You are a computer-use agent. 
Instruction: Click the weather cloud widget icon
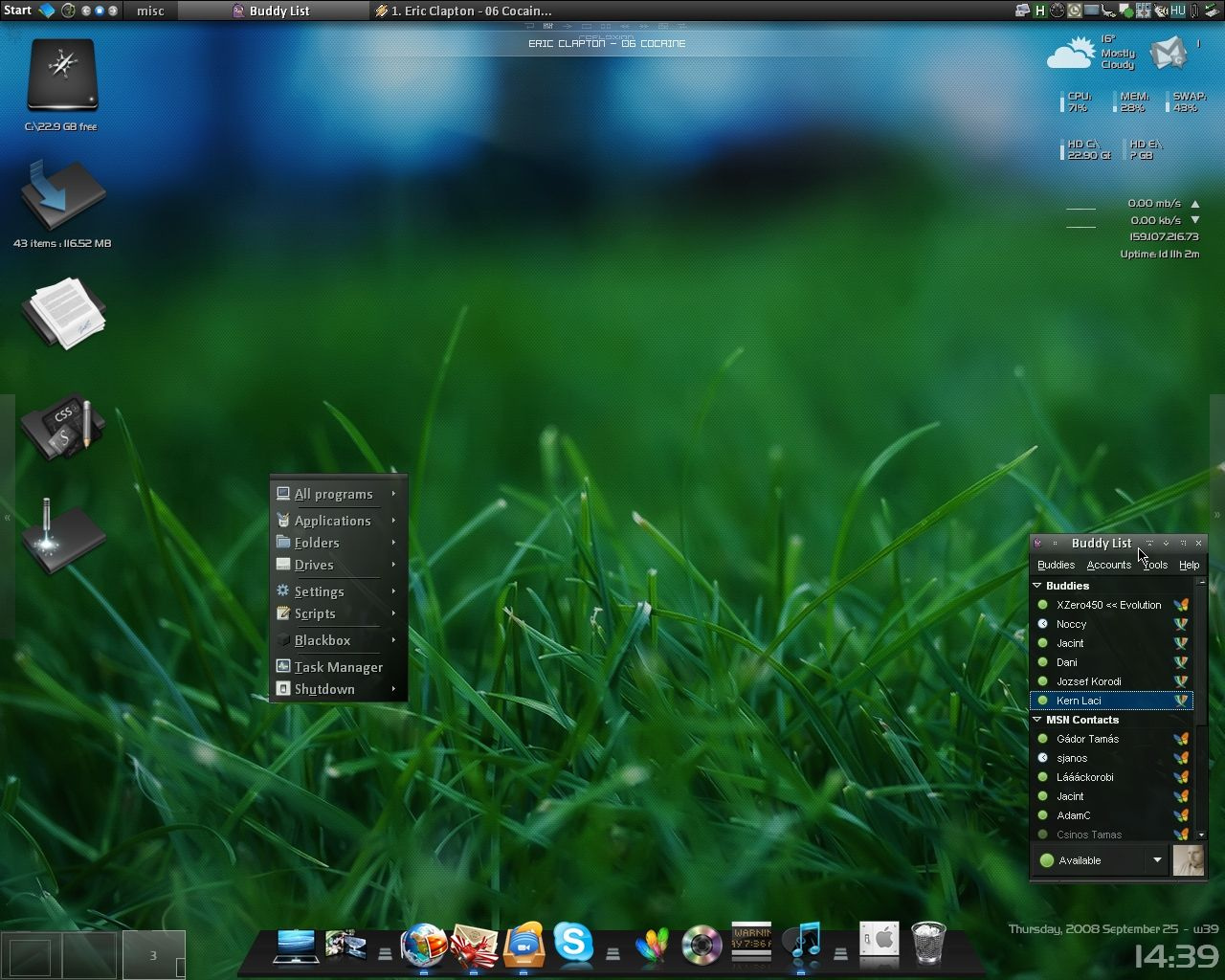(x=1070, y=54)
